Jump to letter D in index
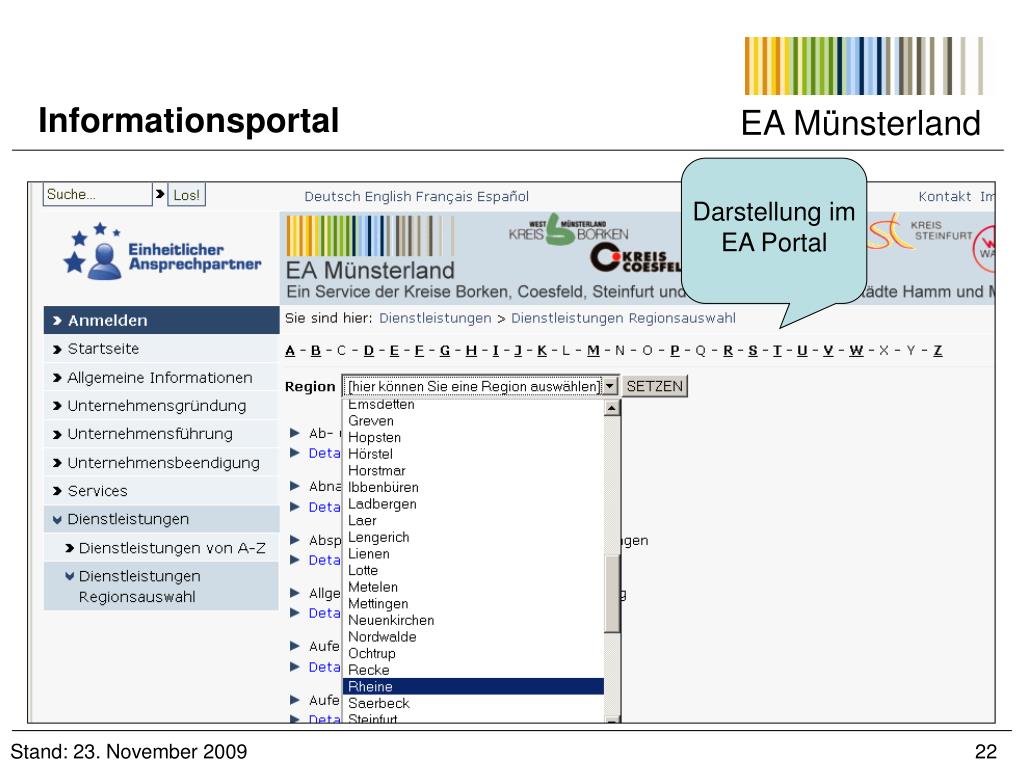This screenshot has height=768, width=1024. click(369, 351)
